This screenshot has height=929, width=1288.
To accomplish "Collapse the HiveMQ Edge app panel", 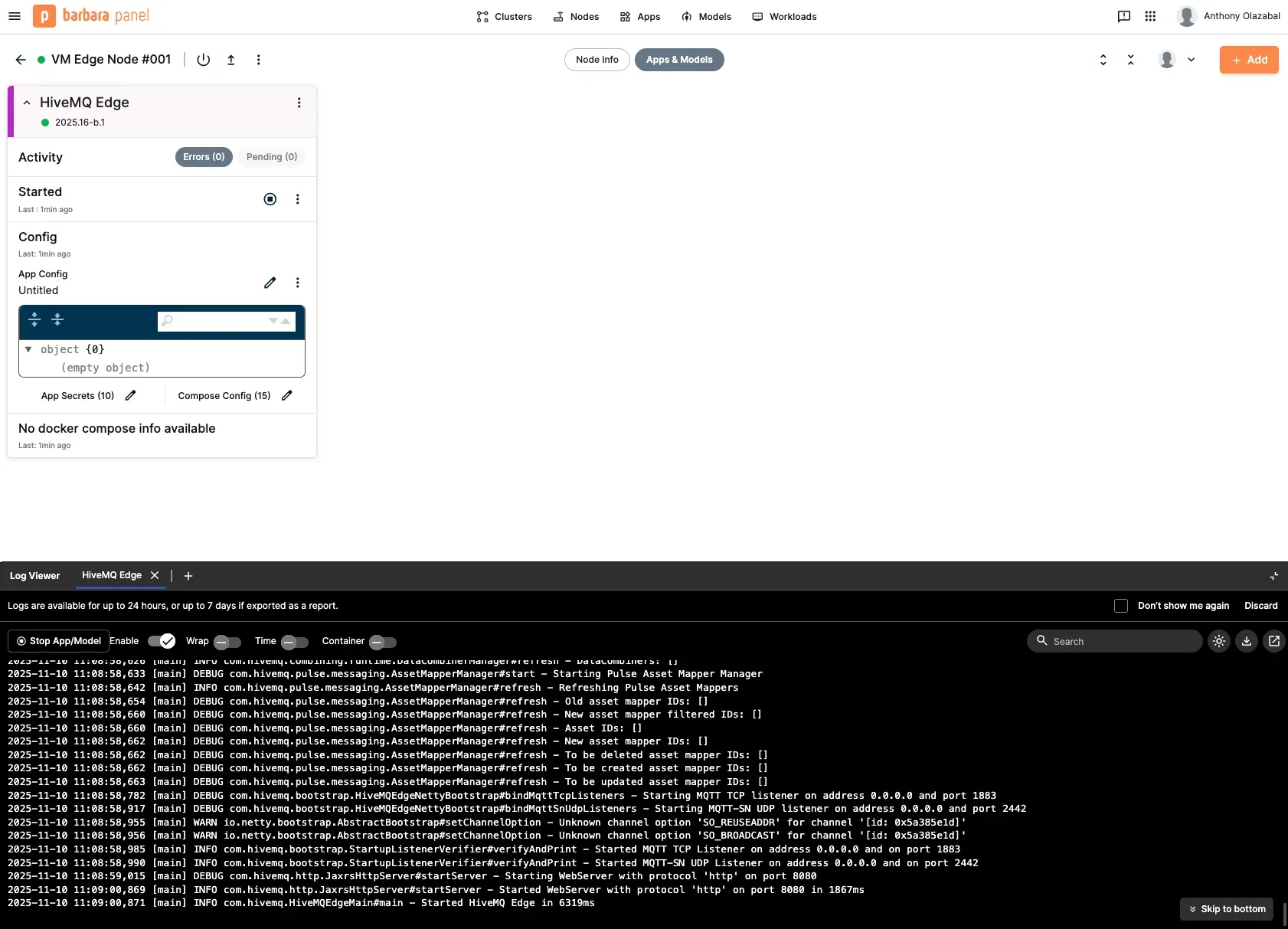I will pyautogui.click(x=27, y=102).
